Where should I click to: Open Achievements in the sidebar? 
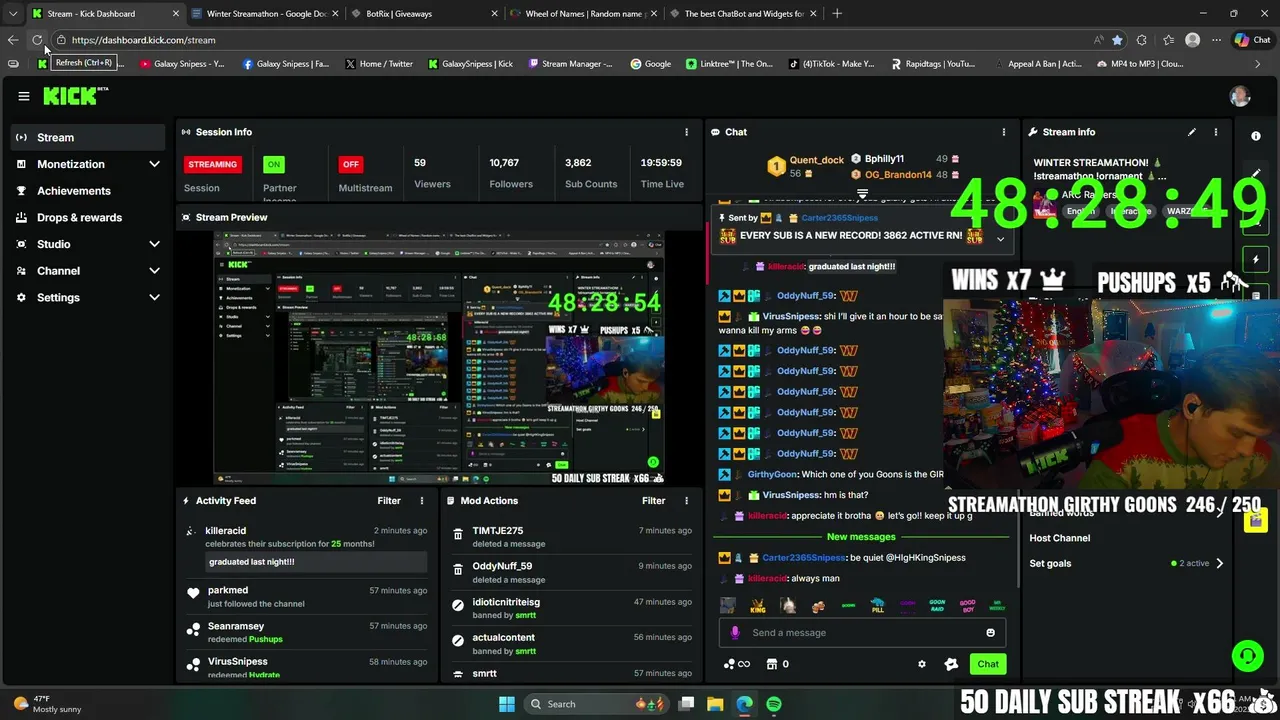[x=88, y=191]
